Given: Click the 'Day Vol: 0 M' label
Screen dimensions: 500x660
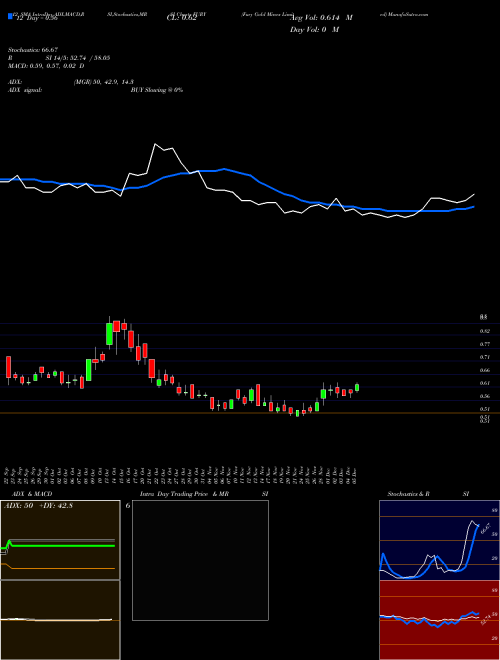Looking at the screenshot, I should [x=314, y=30].
